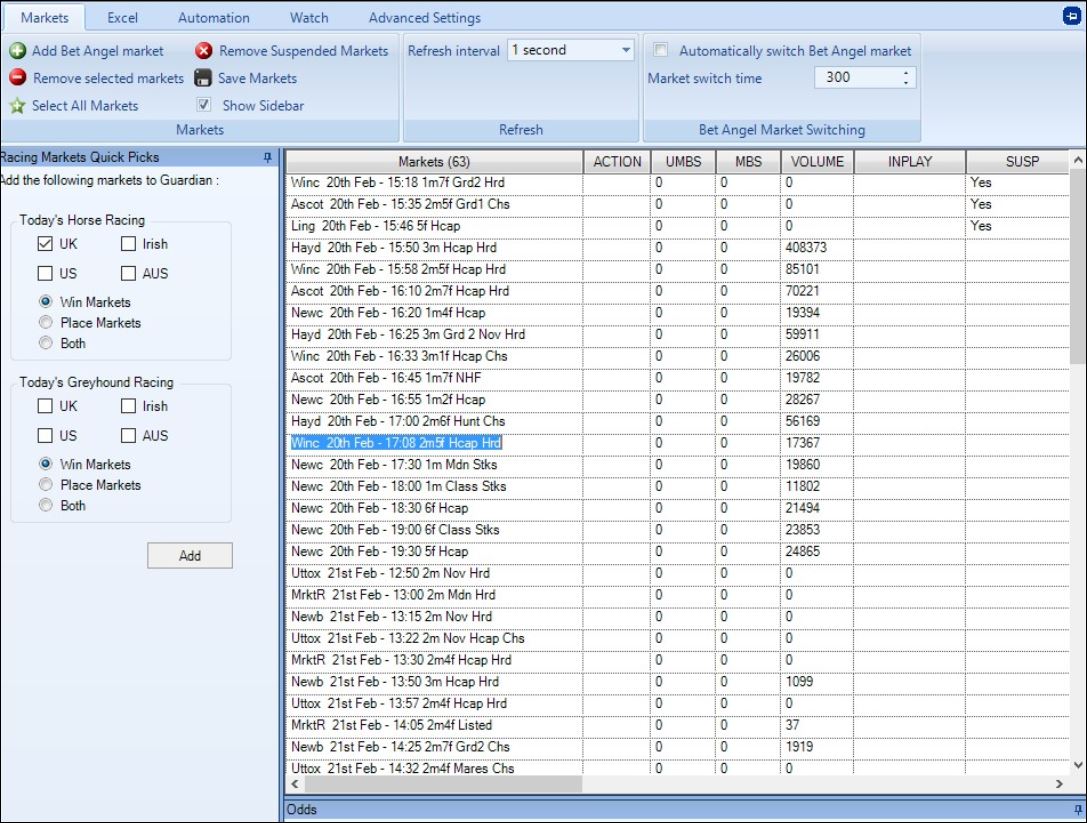Click the horizontal scrollbar left arrow
Viewport: 1087px width, 823px height.
click(x=295, y=784)
